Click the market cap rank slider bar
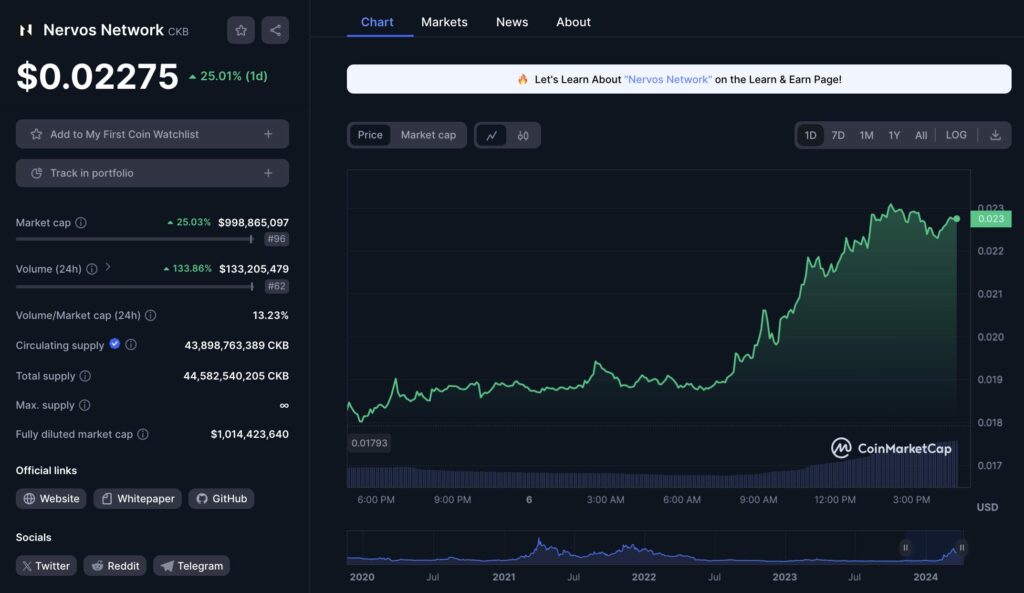The width and height of the screenshot is (1024, 593). (135, 239)
